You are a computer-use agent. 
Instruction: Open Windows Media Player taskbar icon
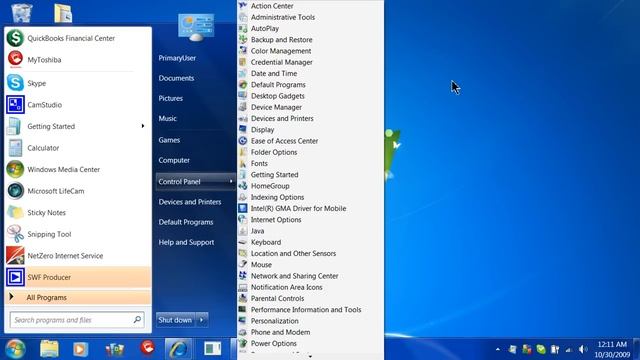click(x=80, y=349)
